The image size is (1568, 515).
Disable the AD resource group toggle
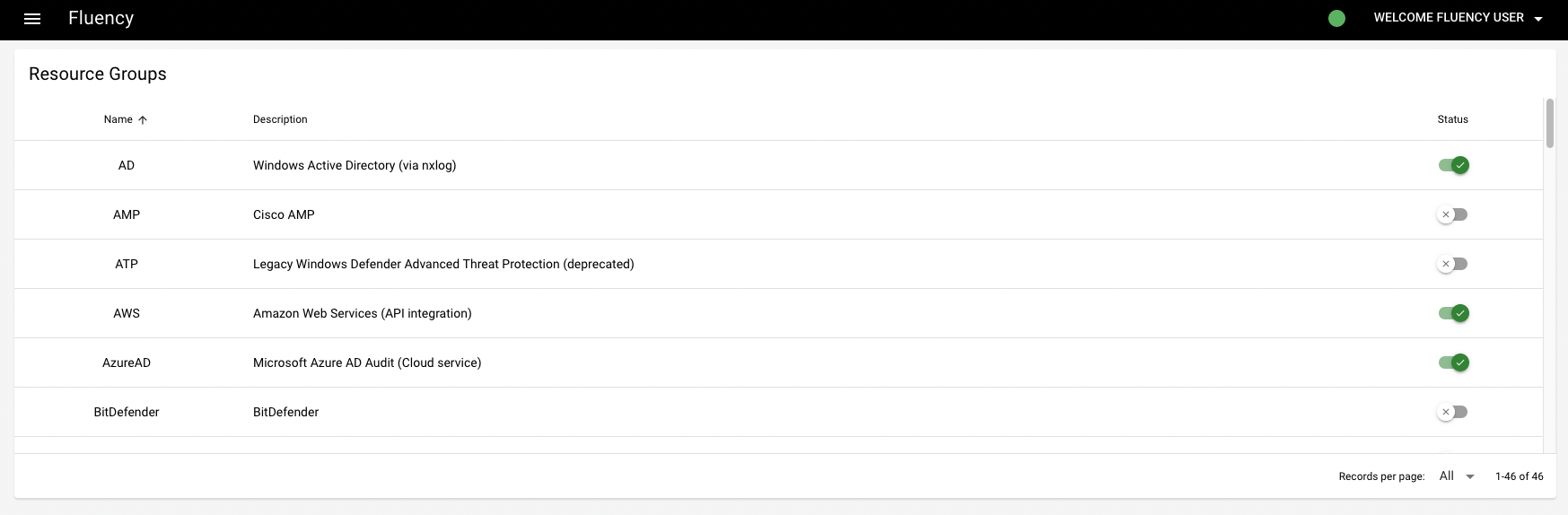(1453, 165)
